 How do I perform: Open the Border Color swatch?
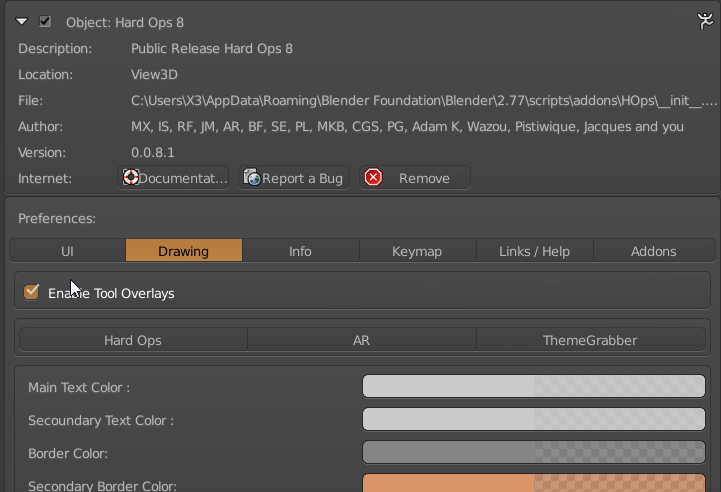[533, 452]
